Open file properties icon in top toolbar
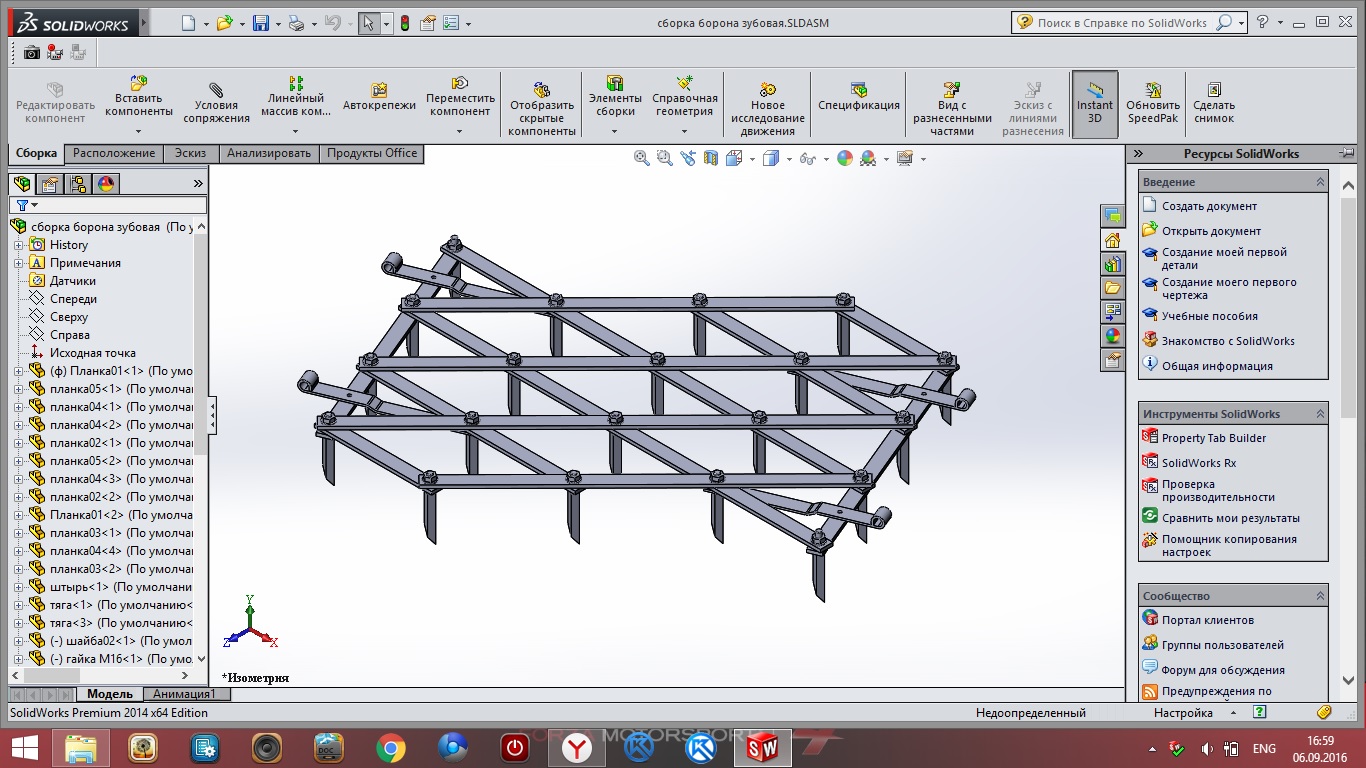 [x=429, y=23]
